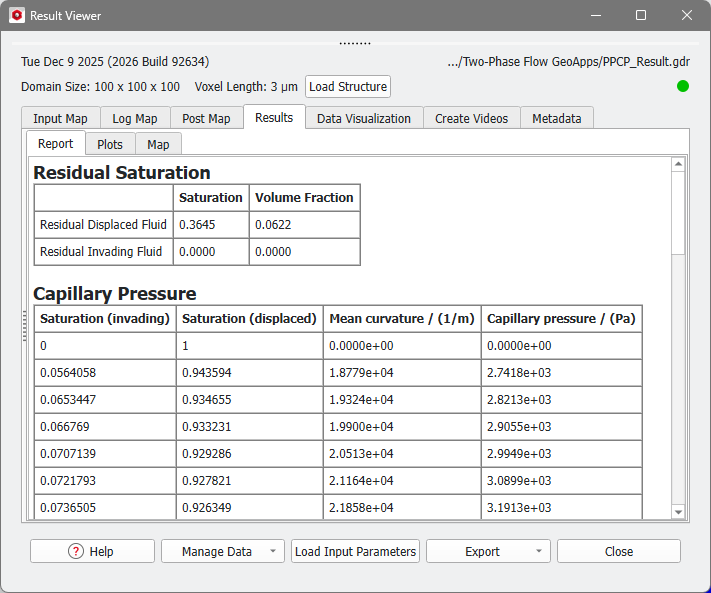Click the report scrollbar down arrow
Screen dimensions: 711x593
pyautogui.click(x=678, y=512)
